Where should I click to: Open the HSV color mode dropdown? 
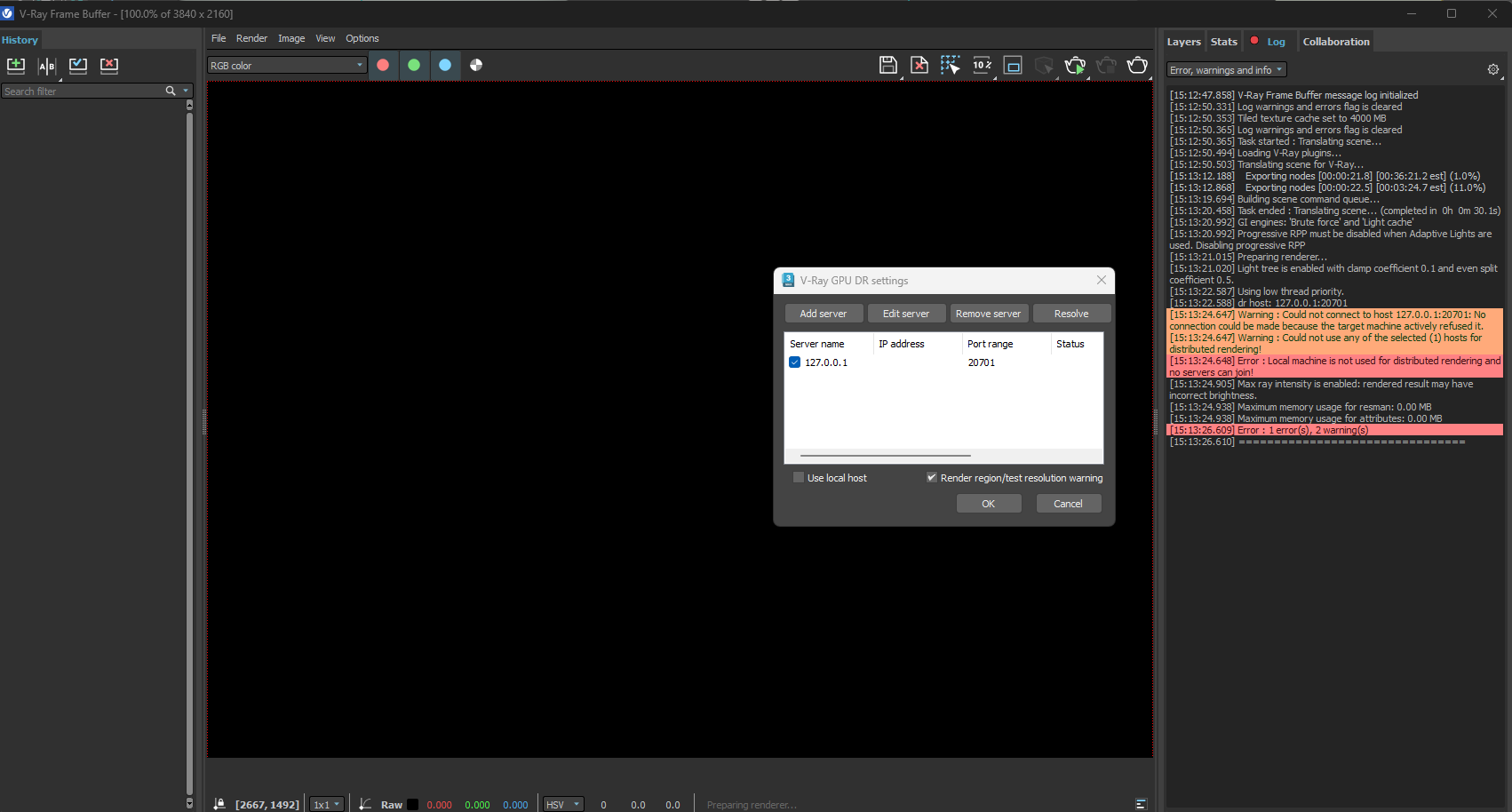click(x=563, y=804)
